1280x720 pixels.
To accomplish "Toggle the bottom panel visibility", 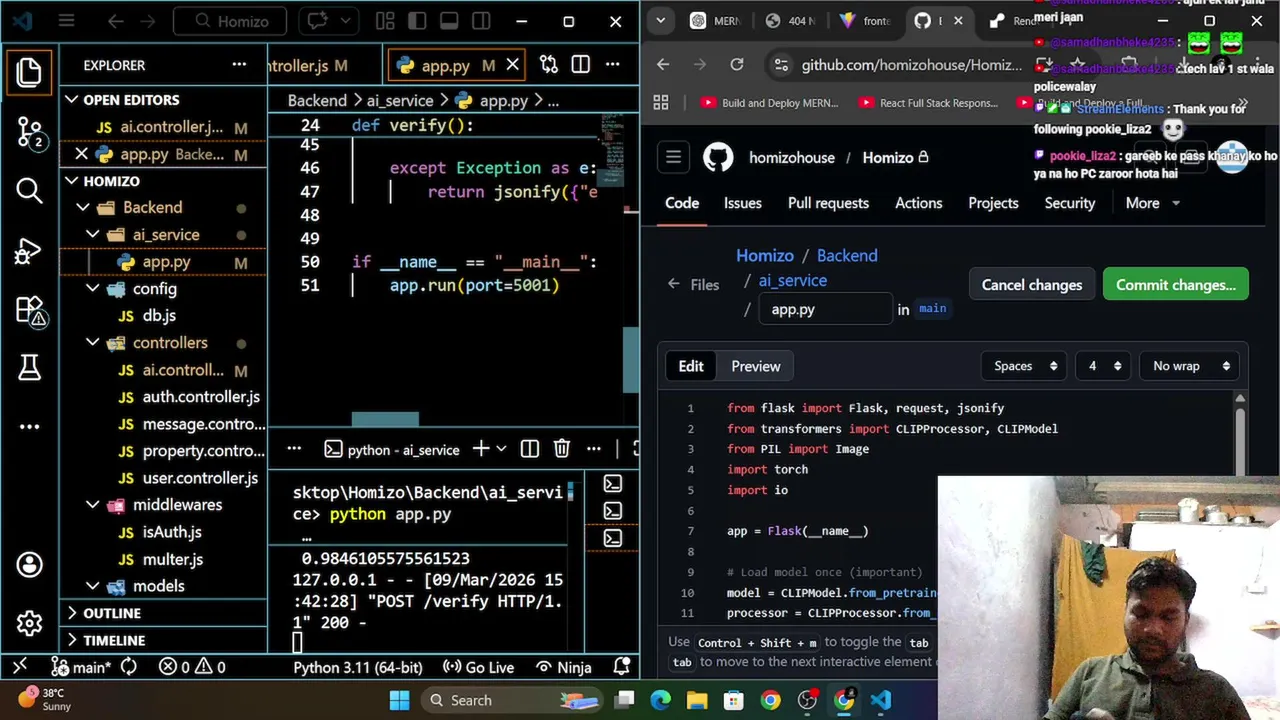I will click(449, 21).
